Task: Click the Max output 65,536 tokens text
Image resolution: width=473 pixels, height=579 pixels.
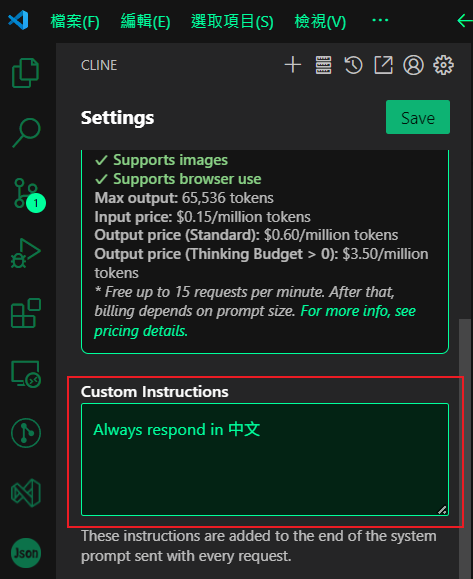Action: tap(184, 198)
